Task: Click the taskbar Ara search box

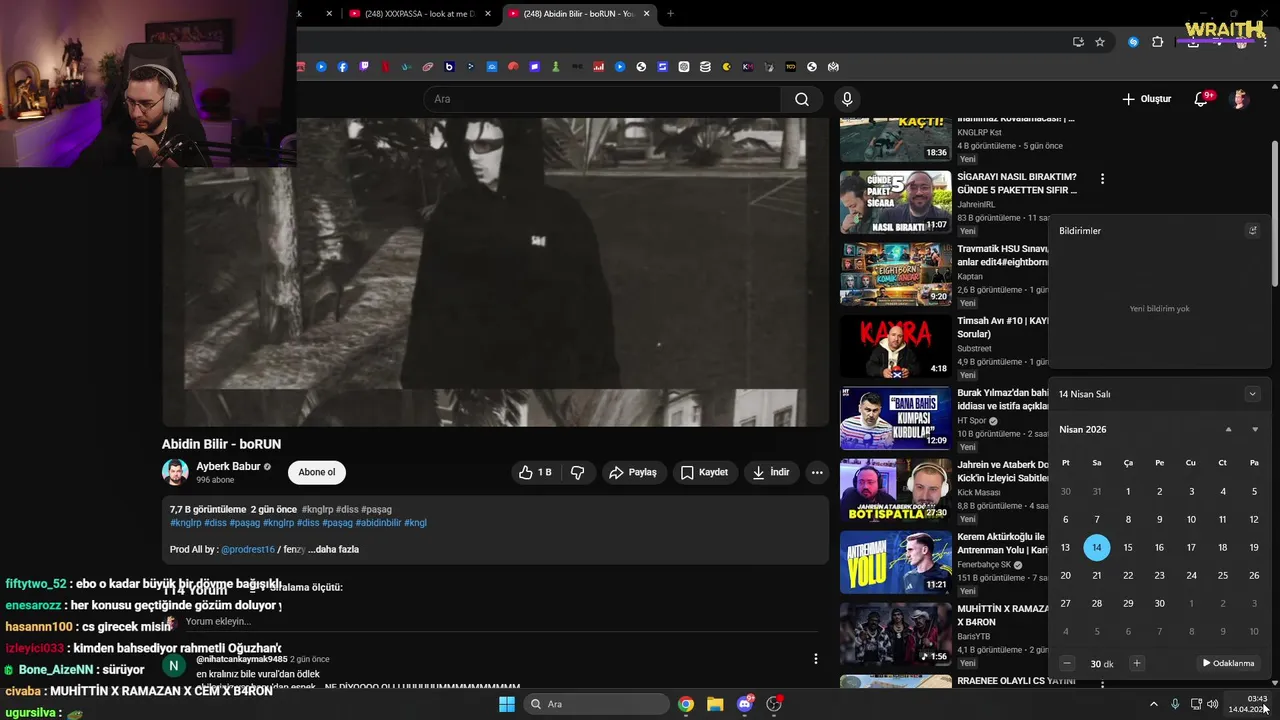Action: pos(596,704)
